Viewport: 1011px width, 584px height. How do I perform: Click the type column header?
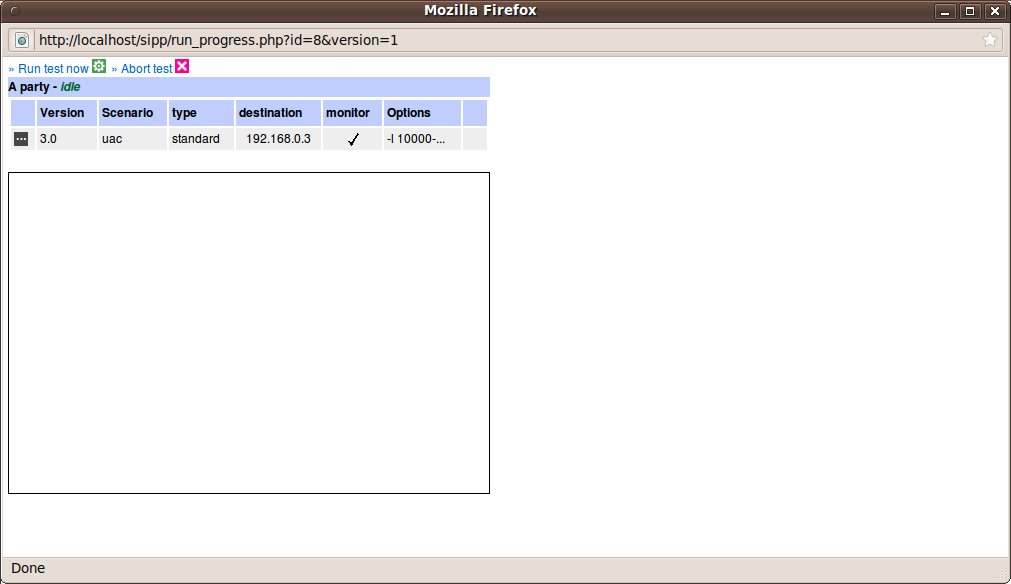point(201,113)
